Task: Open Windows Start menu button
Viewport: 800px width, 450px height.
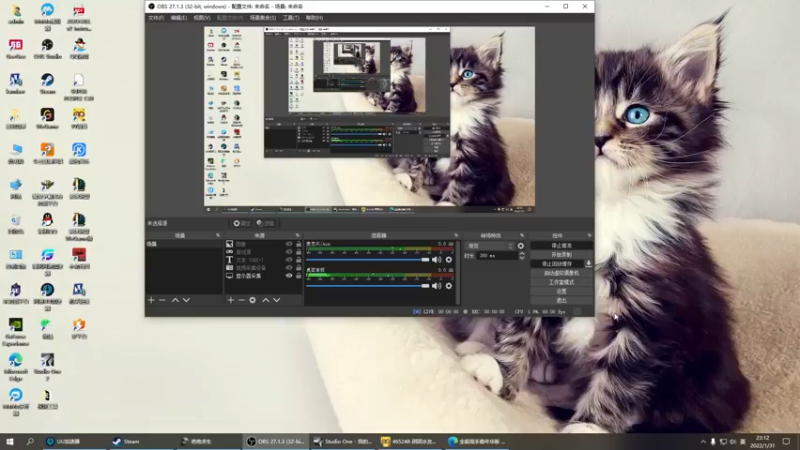Action: 10,441
